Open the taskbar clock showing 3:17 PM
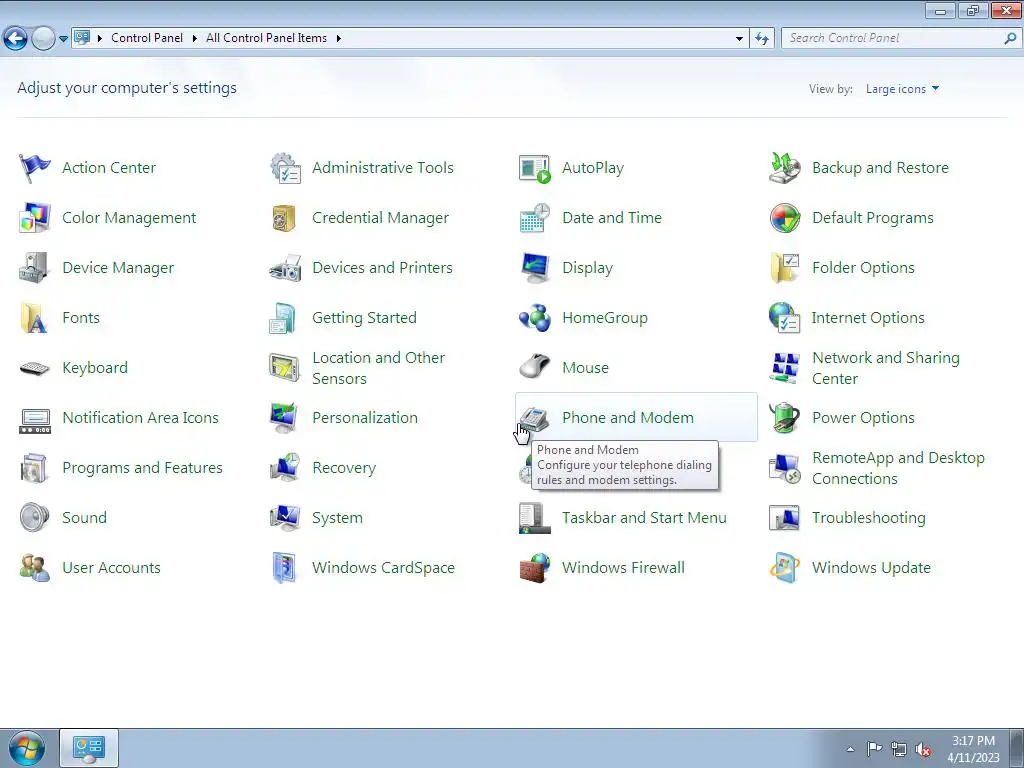Screen dimensions: 1024x768 coord(973,749)
